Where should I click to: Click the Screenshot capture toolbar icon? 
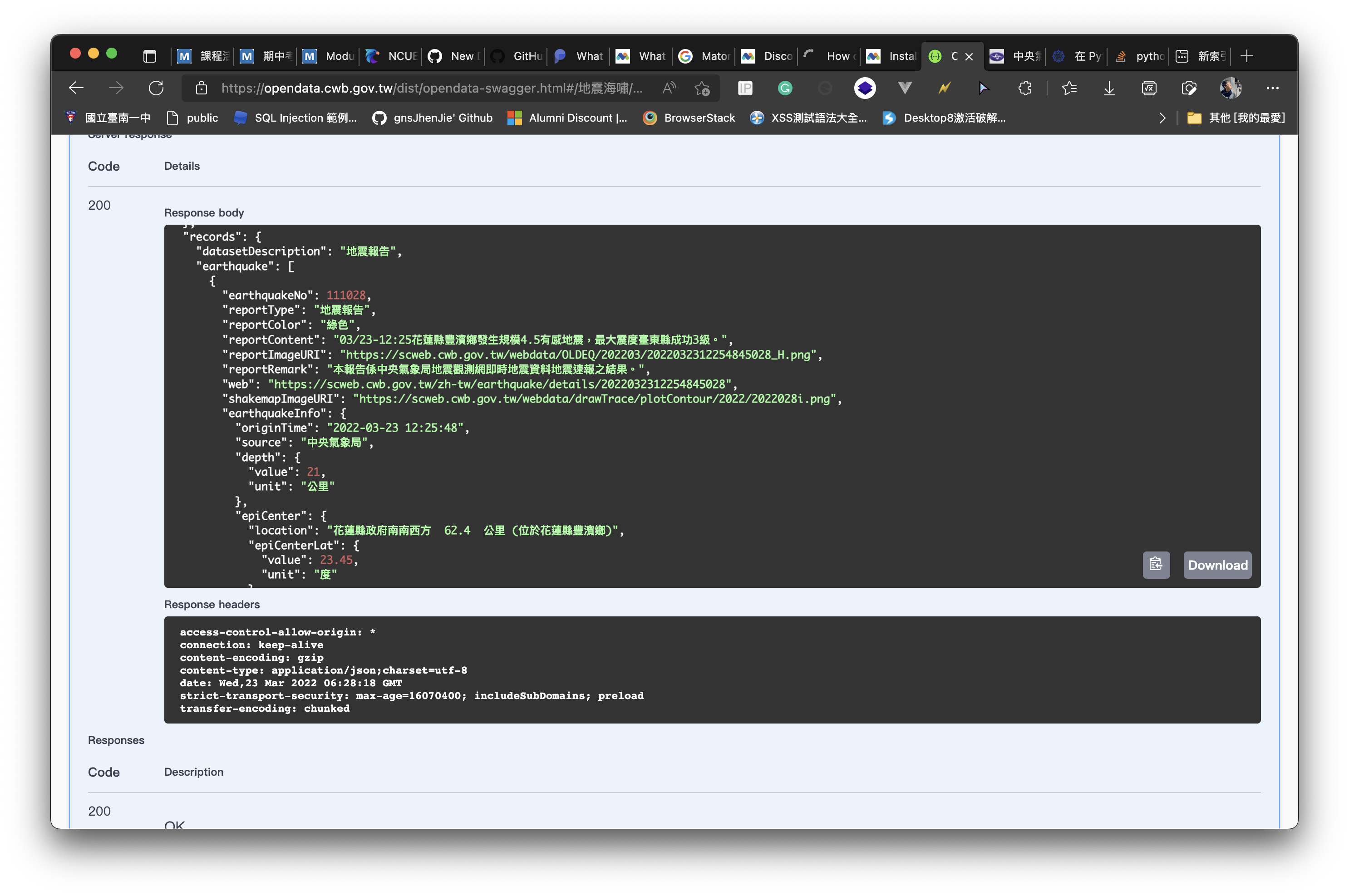1189,88
